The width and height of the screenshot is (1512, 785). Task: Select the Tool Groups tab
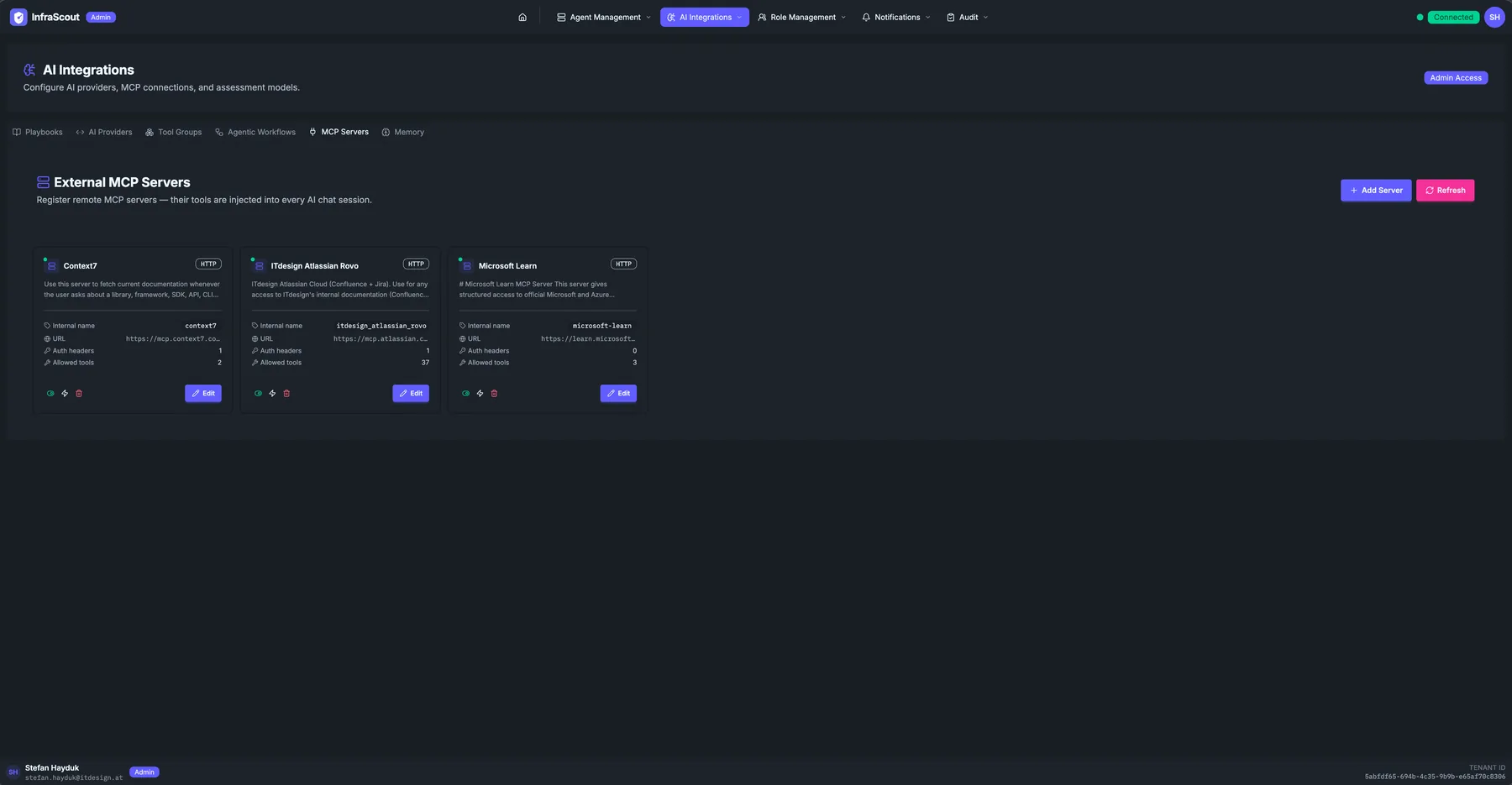coord(174,132)
